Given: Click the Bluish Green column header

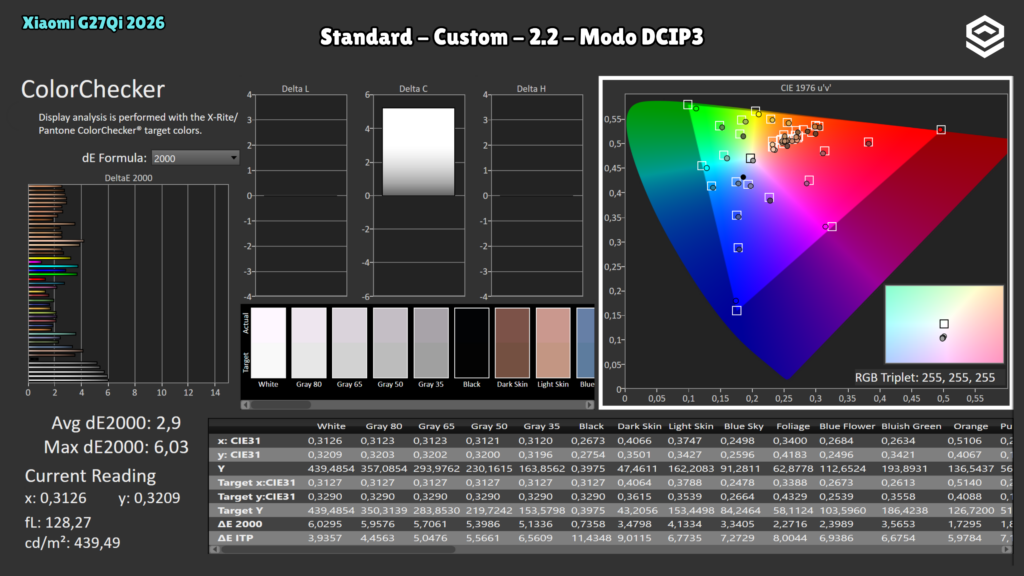Looking at the screenshot, I should (x=911, y=426).
